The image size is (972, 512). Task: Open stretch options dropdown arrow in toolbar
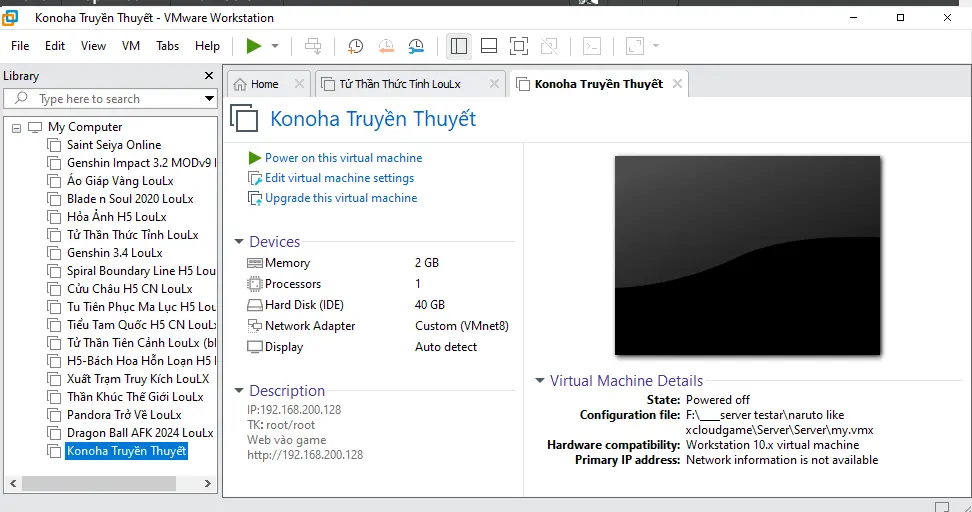[656, 46]
